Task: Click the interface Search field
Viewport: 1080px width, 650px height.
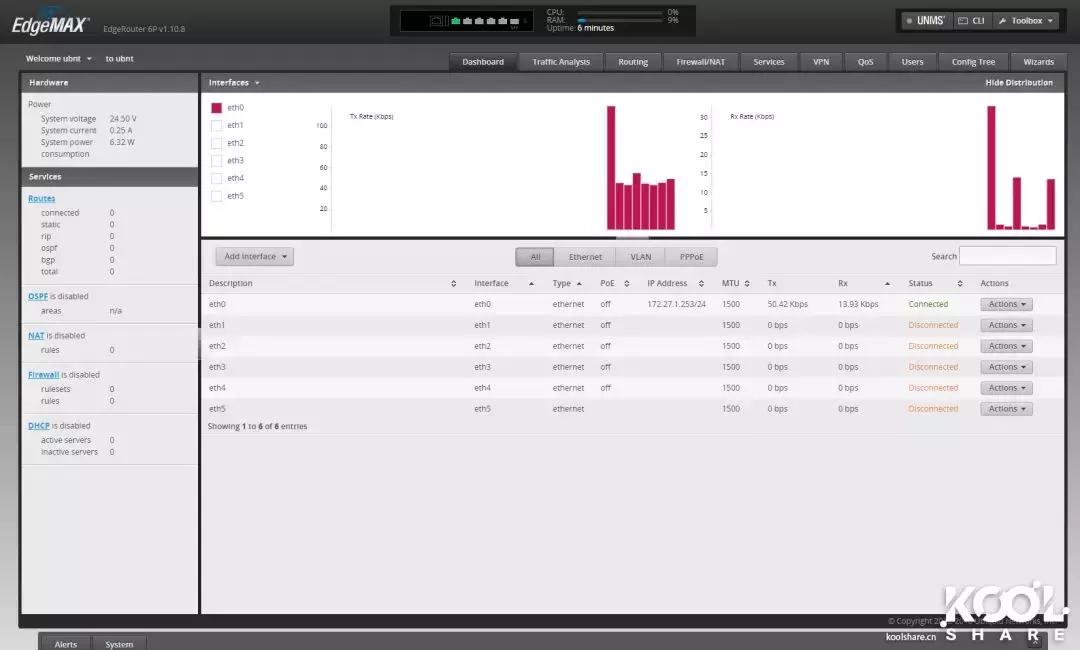Action: pyautogui.click(x=1007, y=256)
